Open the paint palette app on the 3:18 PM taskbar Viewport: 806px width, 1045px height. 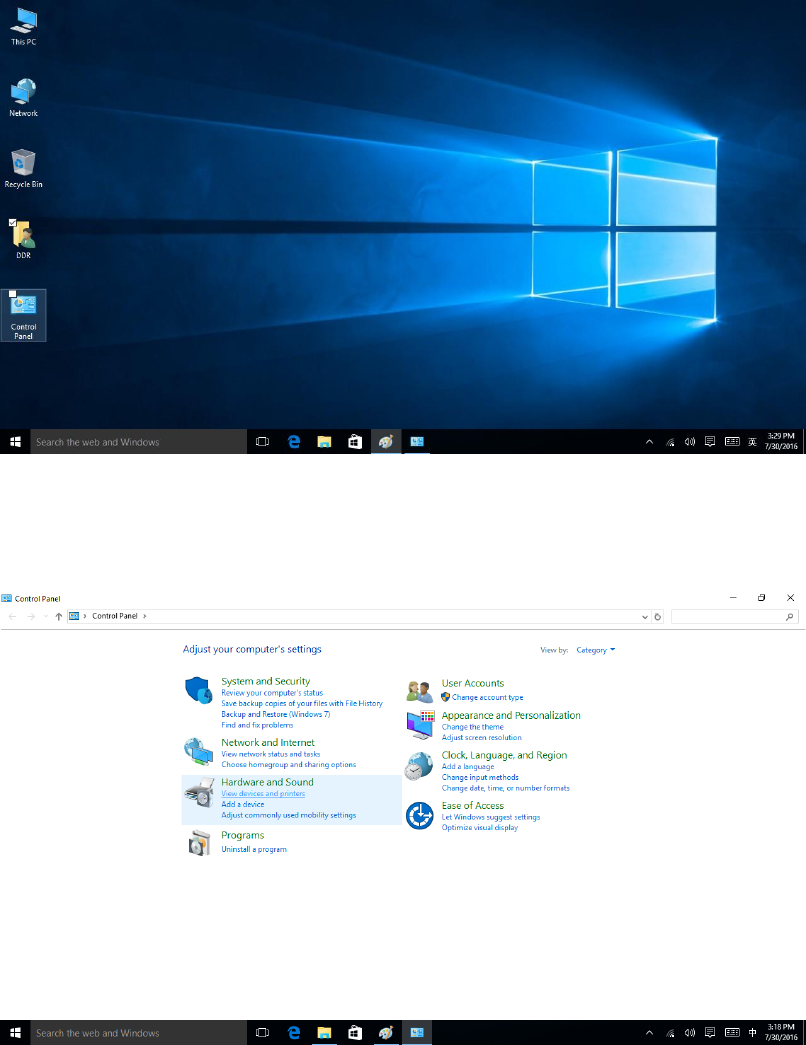pyautogui.click(x=385, y=1032)
